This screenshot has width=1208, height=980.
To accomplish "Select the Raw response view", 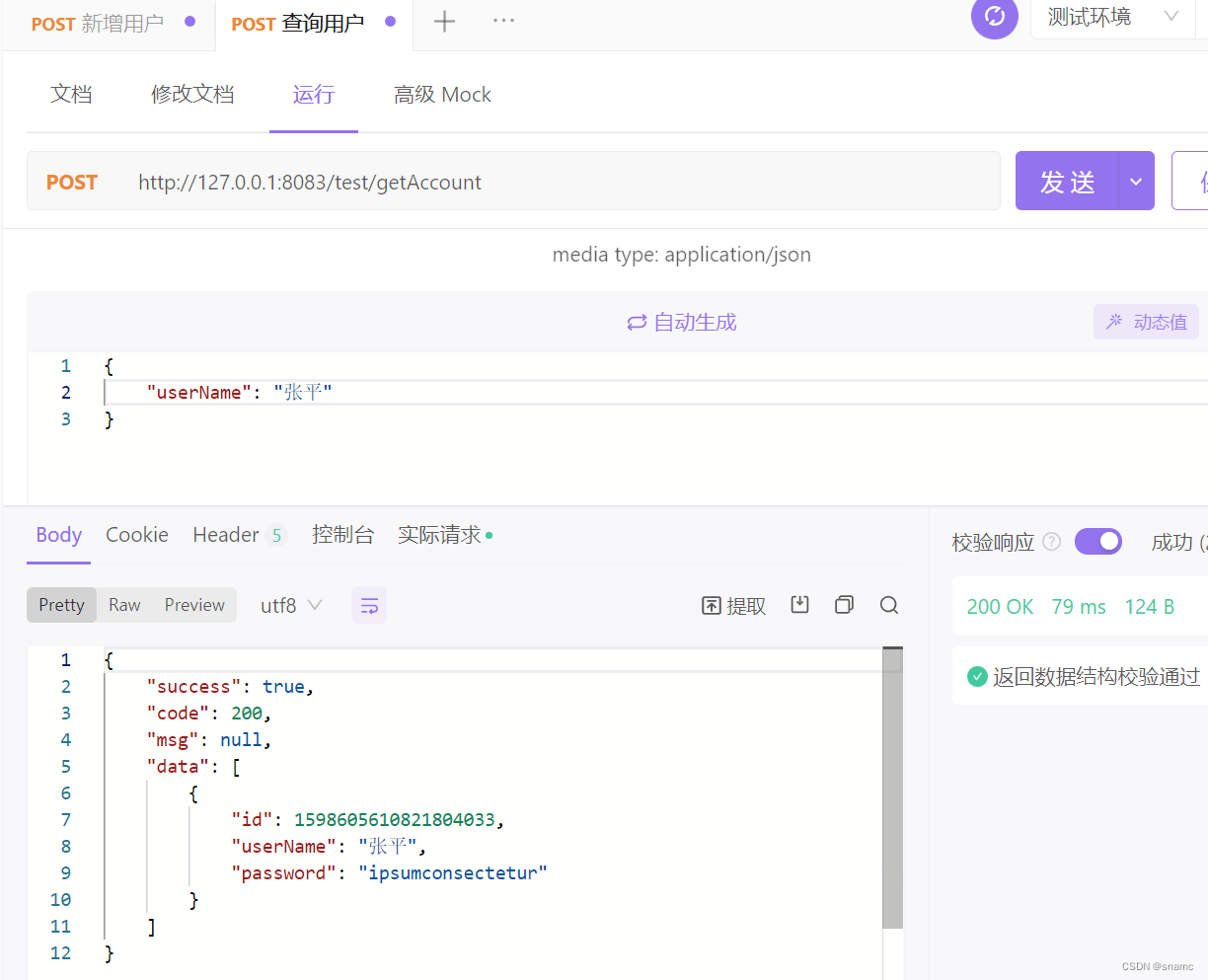I will click(x=124, y=605).
